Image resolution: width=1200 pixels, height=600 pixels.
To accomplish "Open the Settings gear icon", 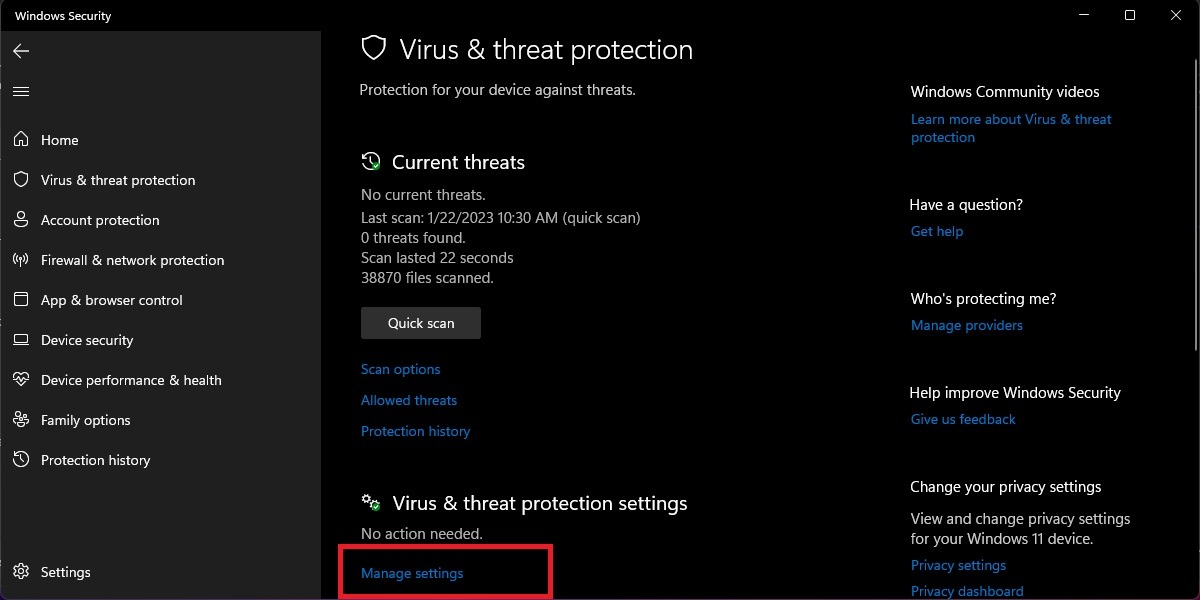I will click(20, 571).
